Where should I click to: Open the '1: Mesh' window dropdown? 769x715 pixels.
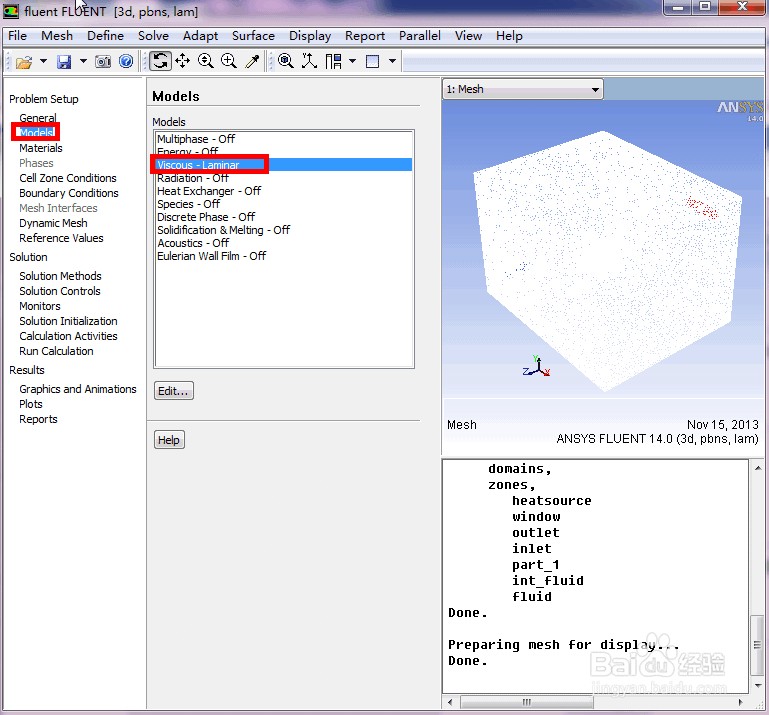coord(522,89)
